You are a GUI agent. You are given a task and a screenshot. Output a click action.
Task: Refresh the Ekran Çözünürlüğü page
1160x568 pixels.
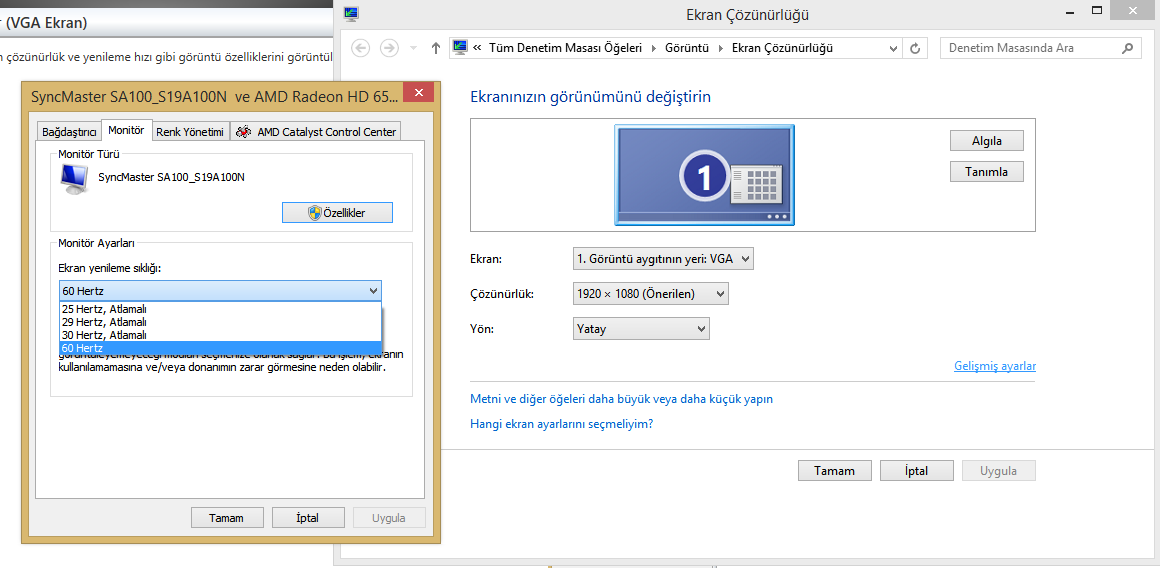pos(915,49)
